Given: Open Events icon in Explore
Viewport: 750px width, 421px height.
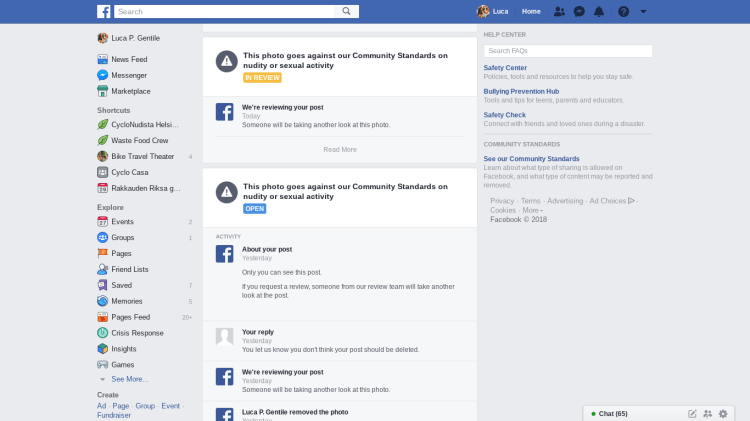Looking at the screenshot, I should (x=102, y=222).
